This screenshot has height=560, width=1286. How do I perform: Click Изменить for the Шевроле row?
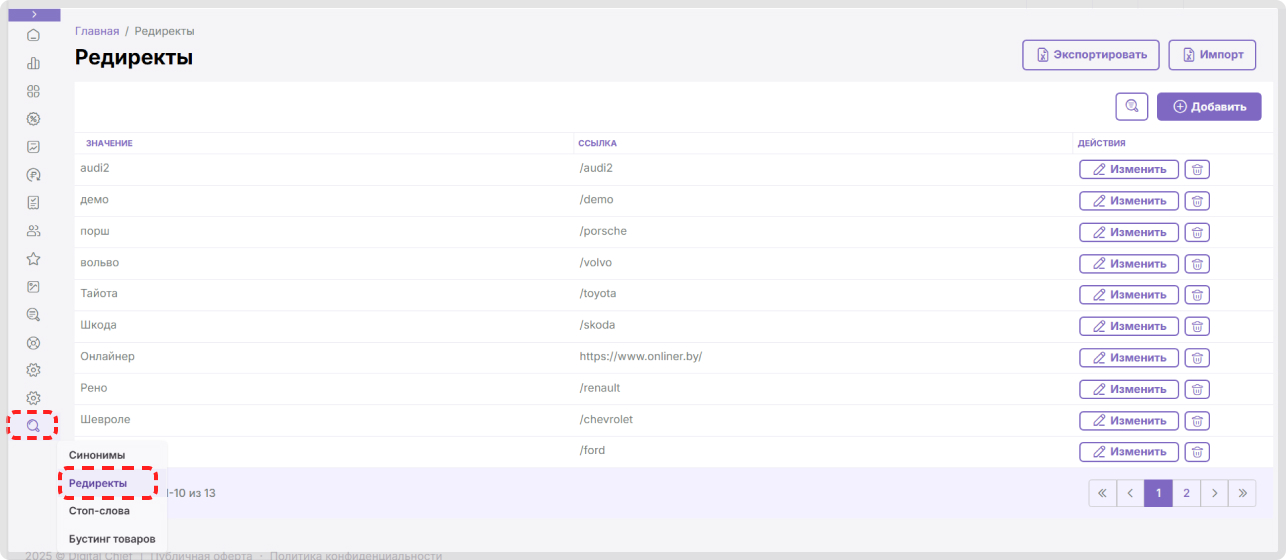[1129, 421]
